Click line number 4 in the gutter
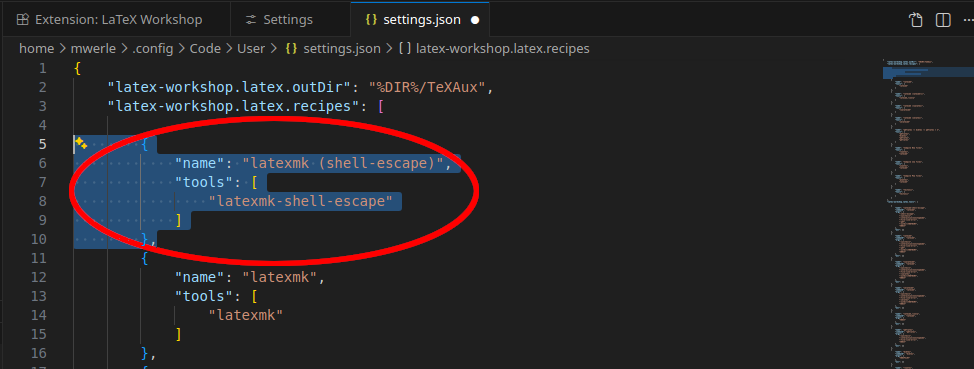This screenshot has height=369, width=974. (42, 125)
